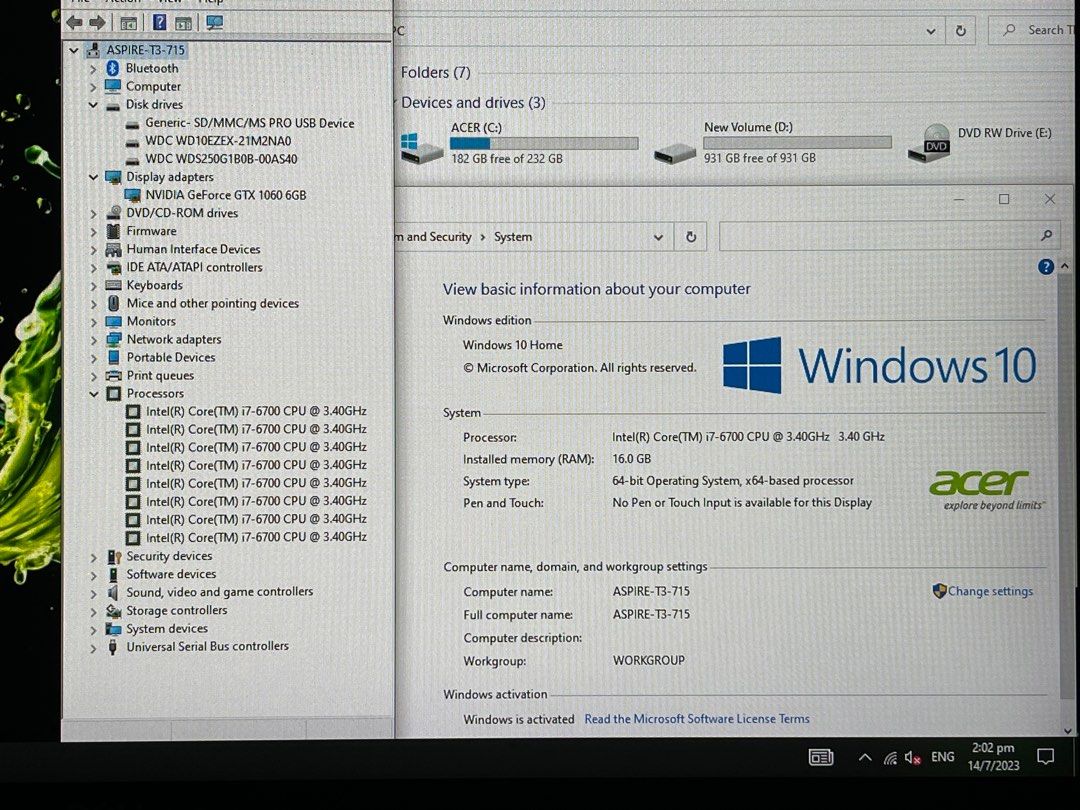This screenshot has height=810, width=1080.
Task: Click the ACER (C:) capacity bar
Action: click(544, 142)
